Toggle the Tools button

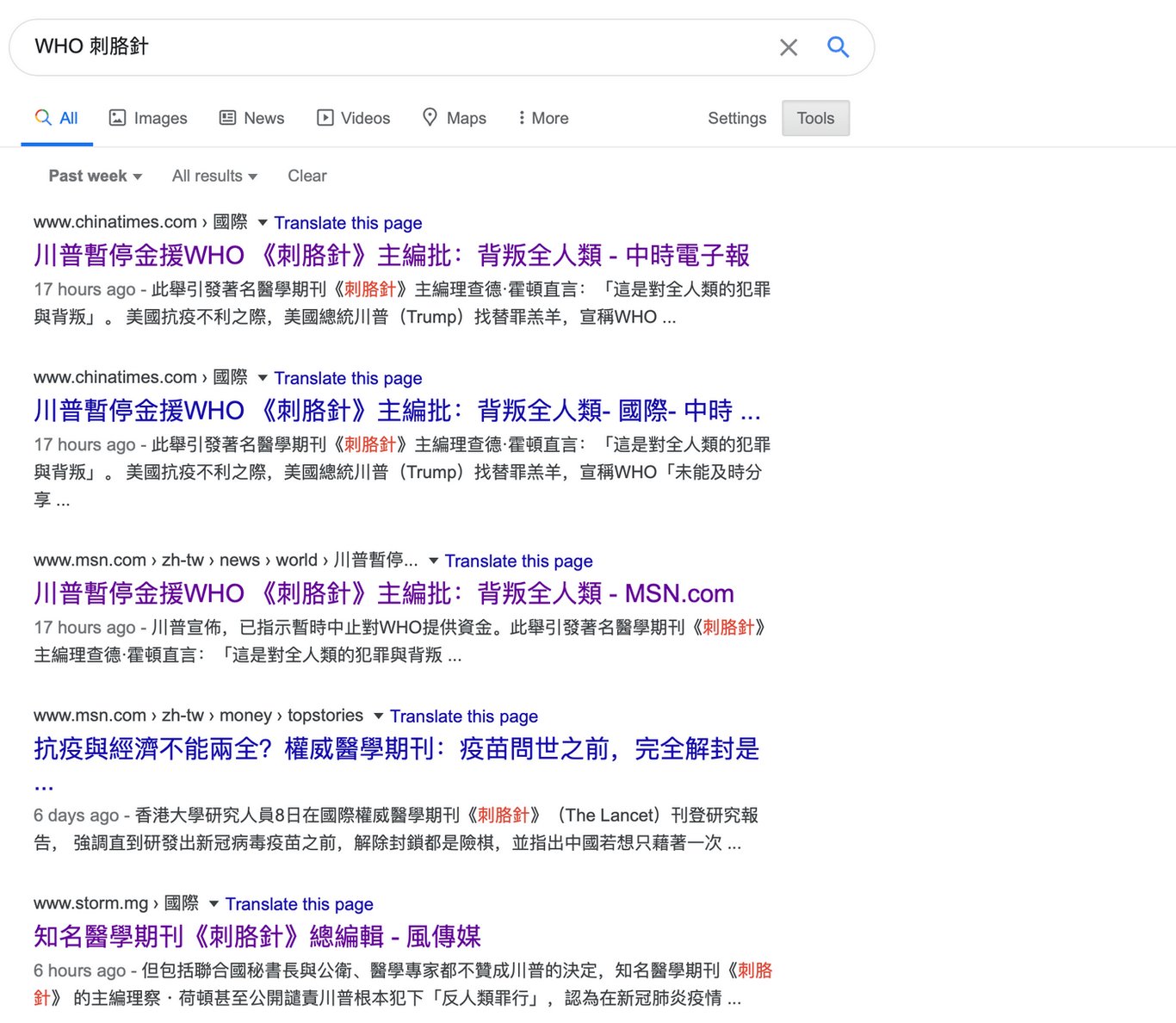(815, 118)
